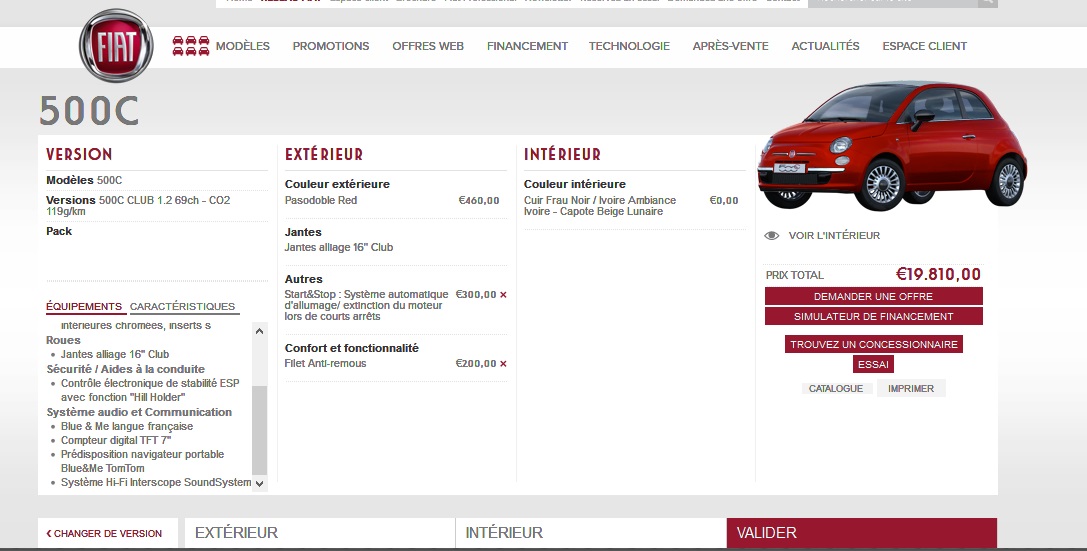Open the Après-Vente menu
Image resolution: width=1087 pixels, height=551 pixels.
pos(731,46)
